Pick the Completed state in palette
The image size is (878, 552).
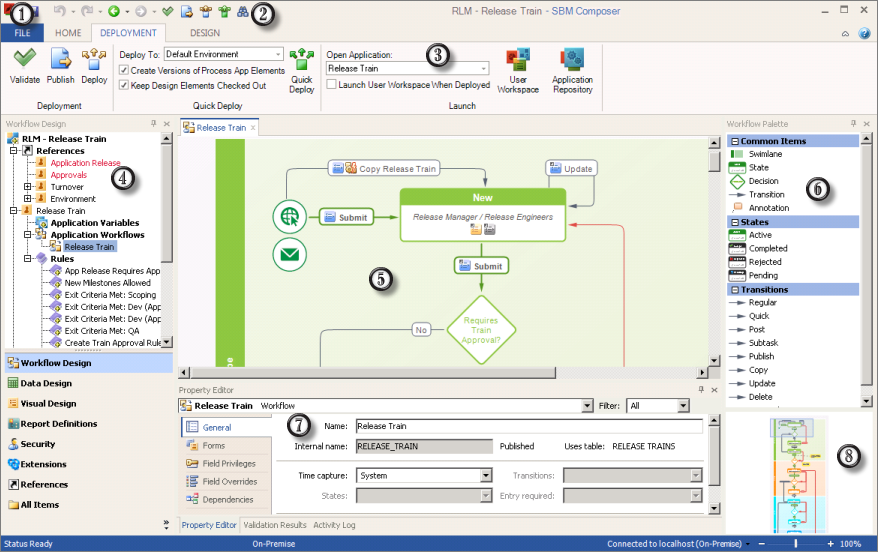pyautogui.click(x=768, y=249)
